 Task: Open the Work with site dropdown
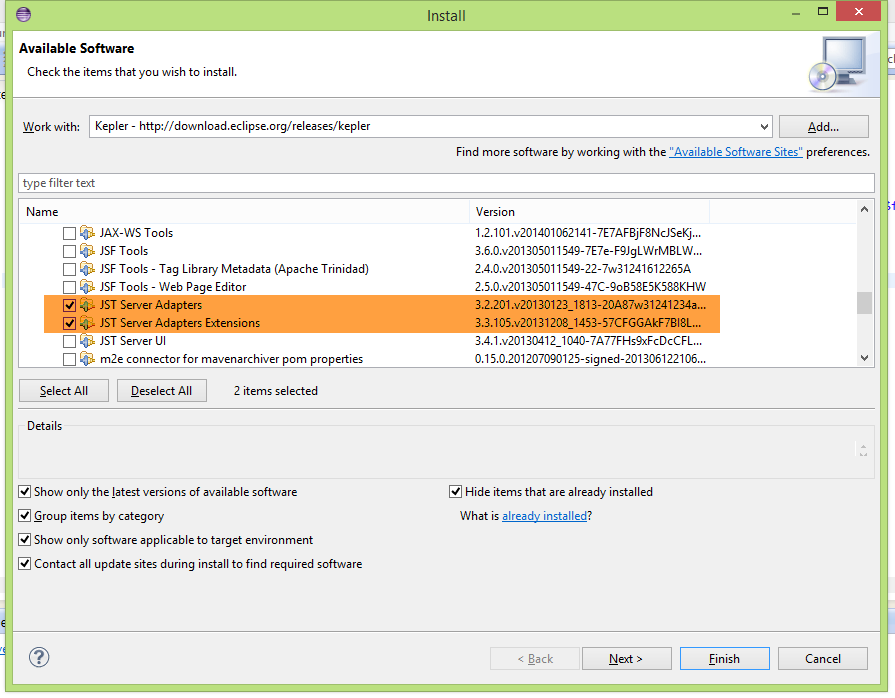coord(764,127)
